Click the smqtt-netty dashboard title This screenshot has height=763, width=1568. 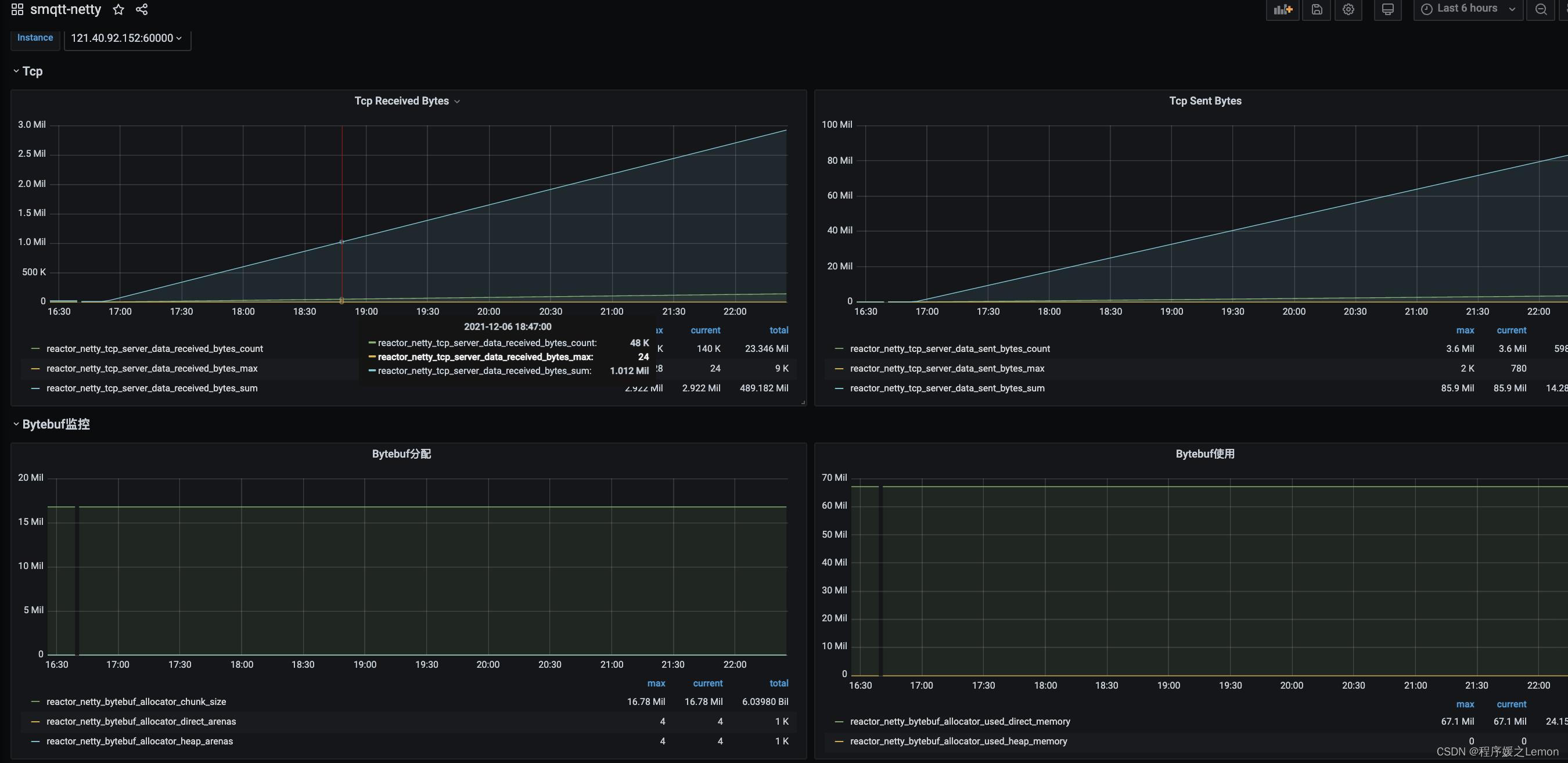66,9
